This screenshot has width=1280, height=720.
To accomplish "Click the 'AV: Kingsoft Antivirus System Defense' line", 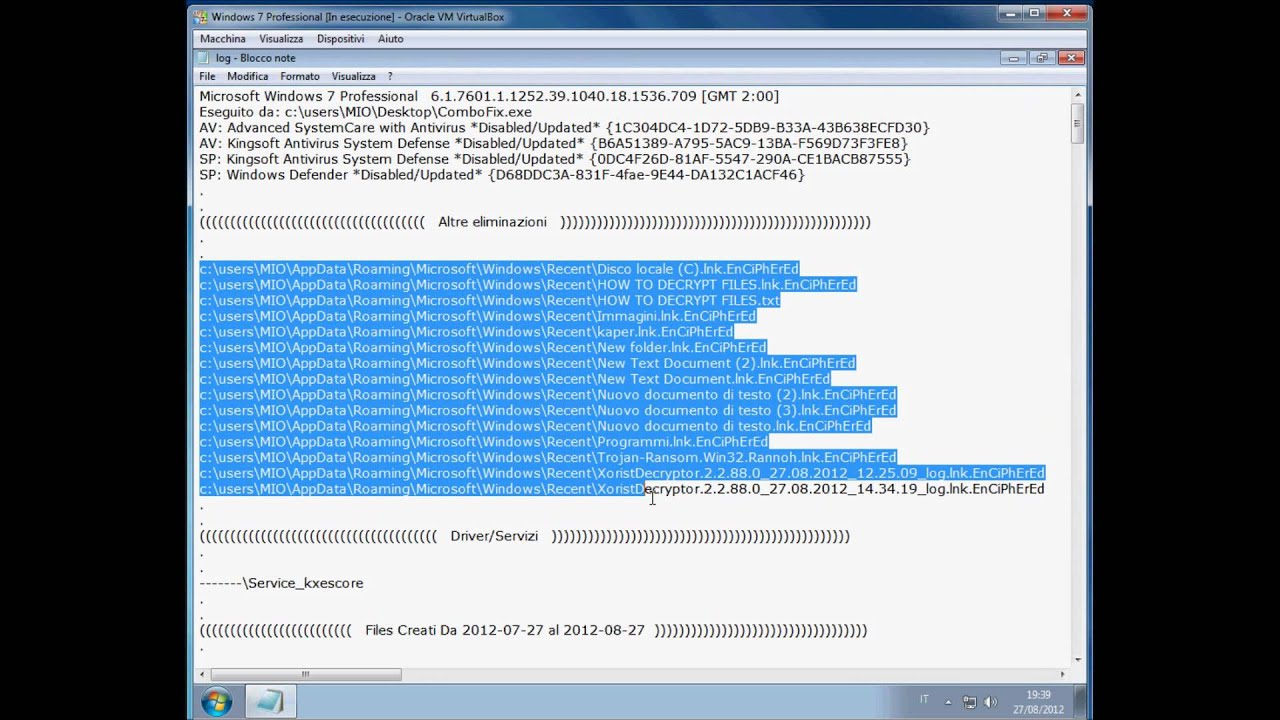I will click(553, 143).
